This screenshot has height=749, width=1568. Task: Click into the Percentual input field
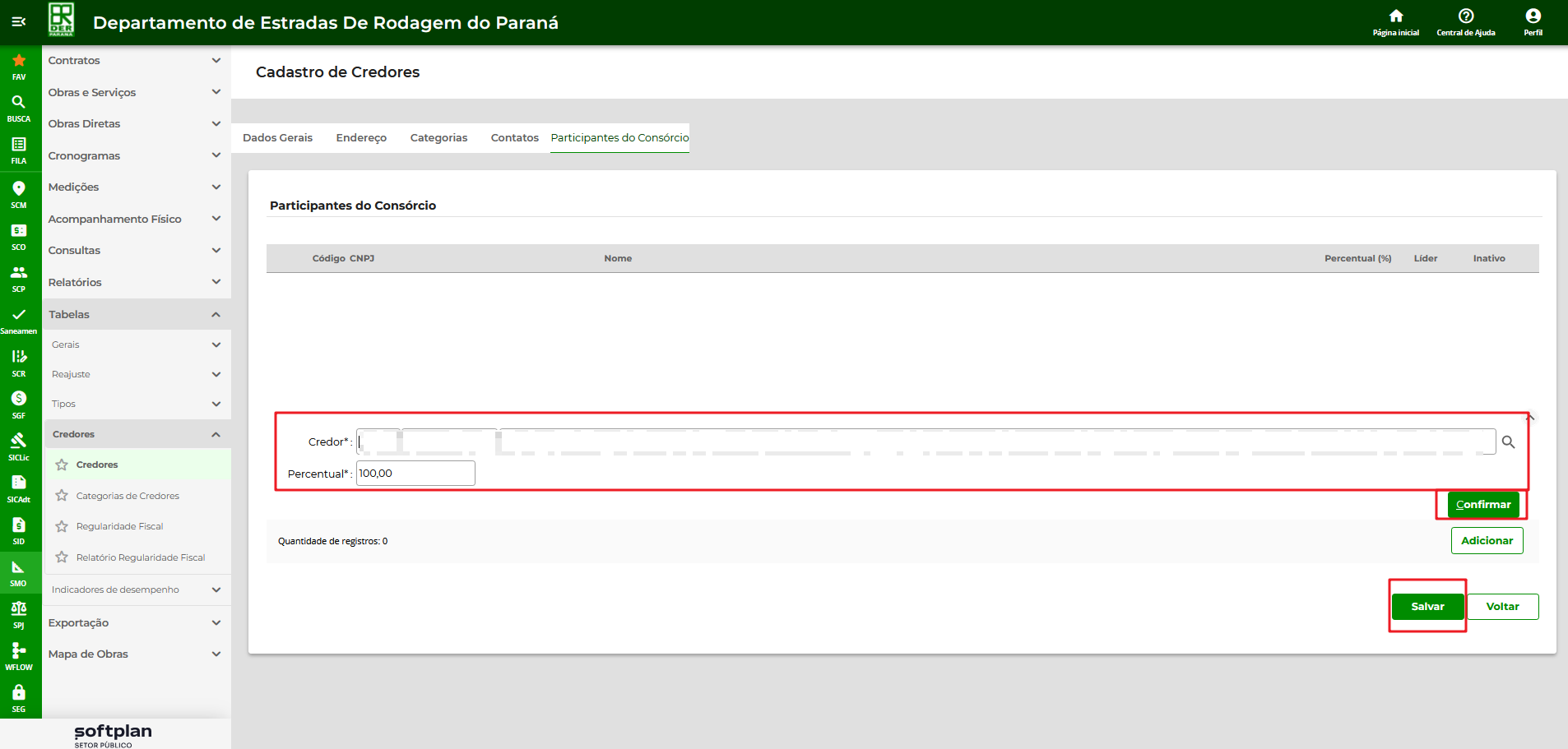(415, 474)
